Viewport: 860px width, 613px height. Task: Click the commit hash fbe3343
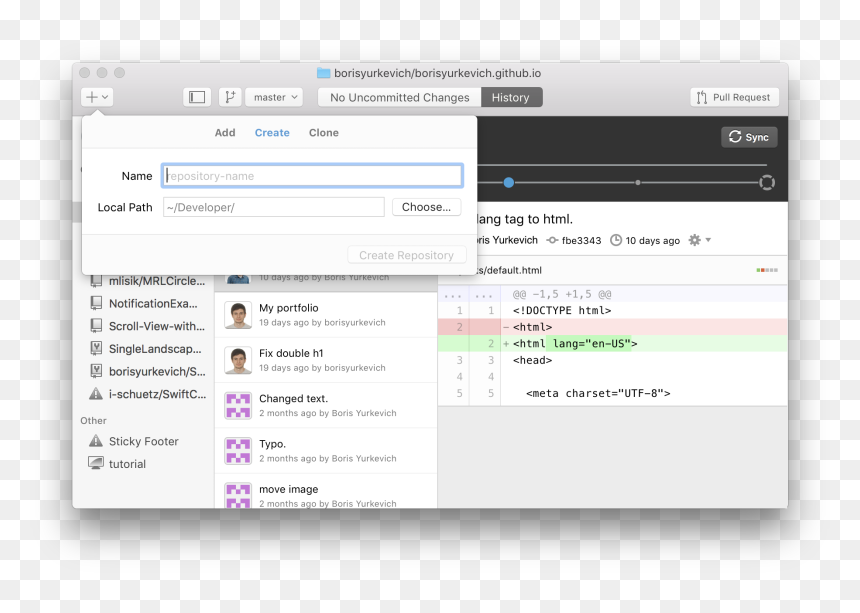pyautogui.click(x=581, y=240)
